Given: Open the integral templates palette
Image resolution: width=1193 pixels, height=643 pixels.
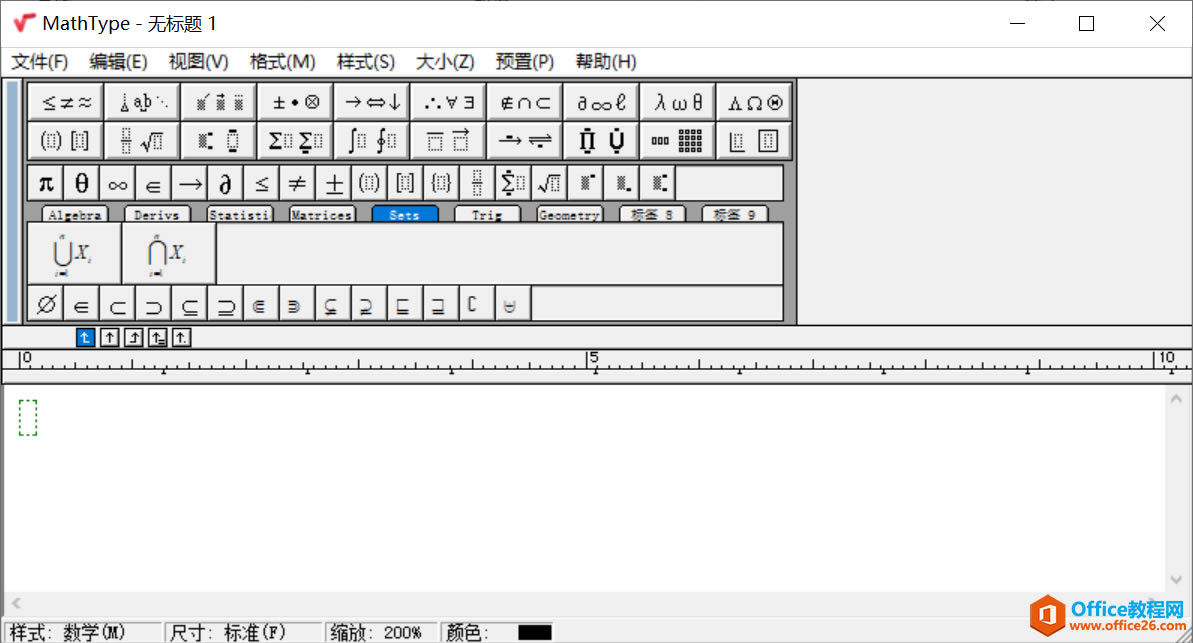Looking at the screenshot, I should click(371, 140).
